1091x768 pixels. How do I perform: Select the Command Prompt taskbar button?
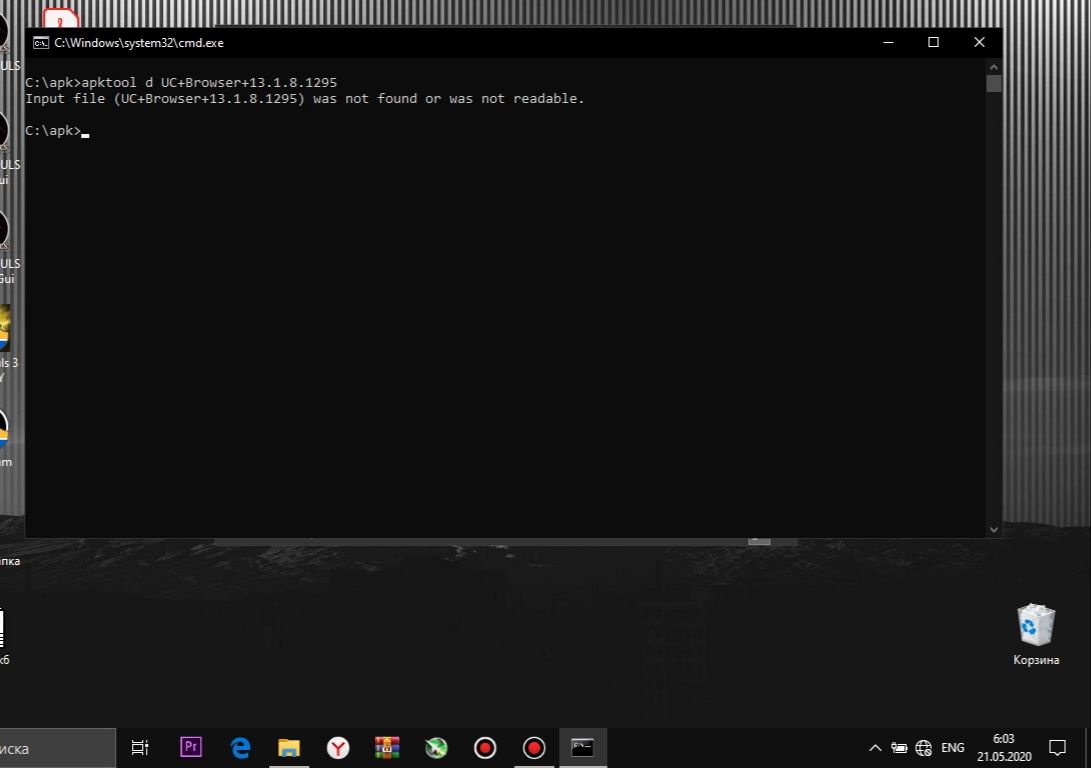pyautogui.click(x=583, y=748)
